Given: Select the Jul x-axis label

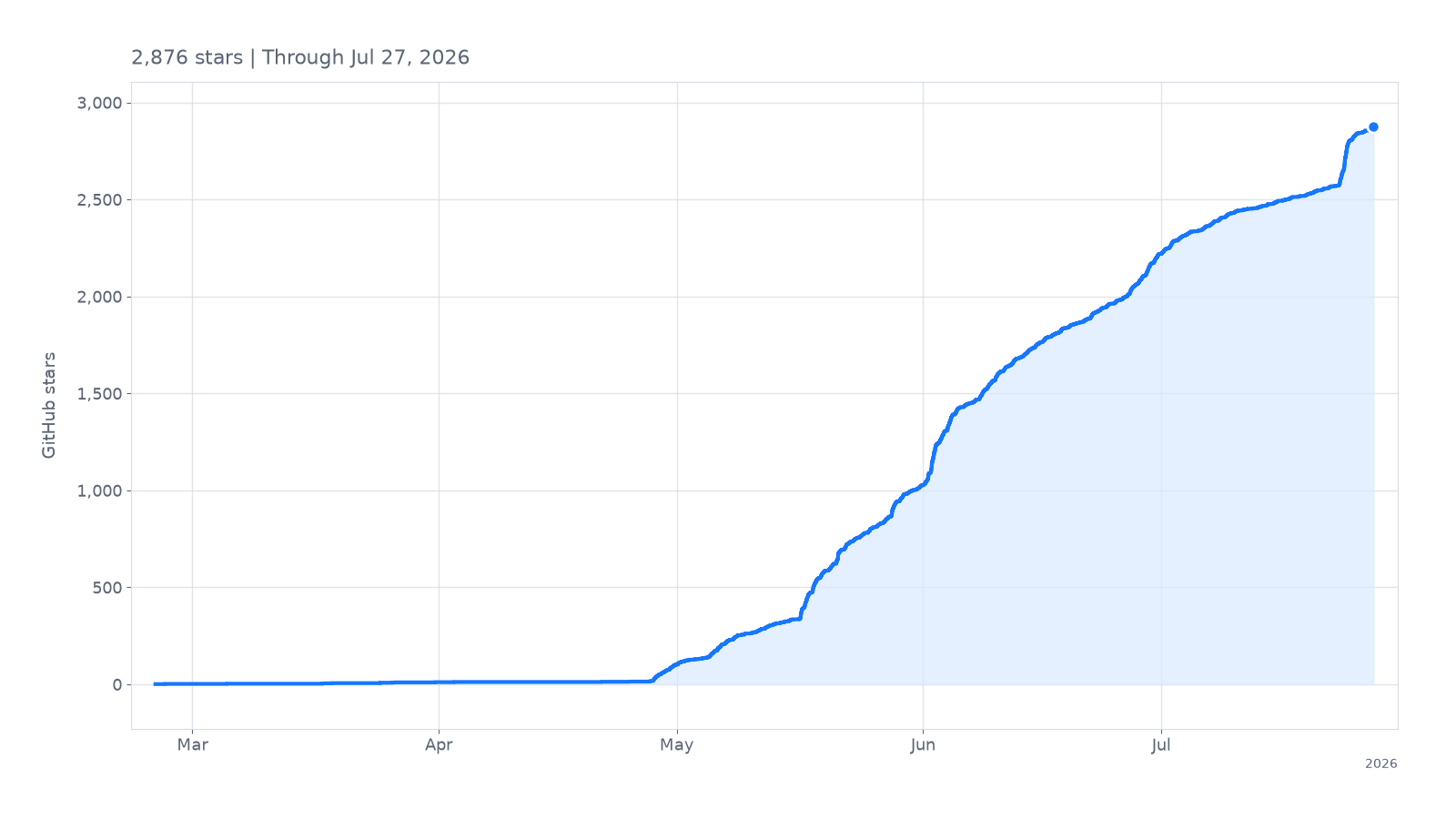Looking at the screenshot, I should click(x=1161, y=744).
